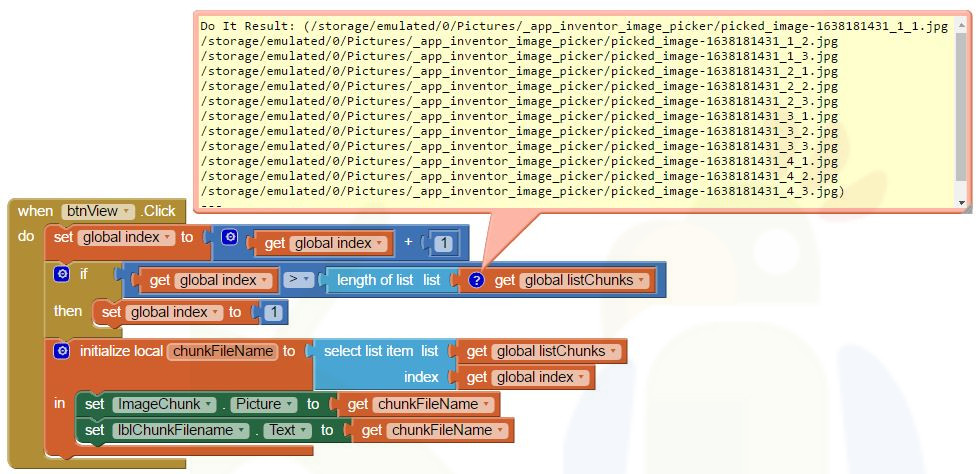The height and width of the screenshot is (474, 980).
Task: Click the "when btnView.Click" event block header
Action: (x=35, y=211)
